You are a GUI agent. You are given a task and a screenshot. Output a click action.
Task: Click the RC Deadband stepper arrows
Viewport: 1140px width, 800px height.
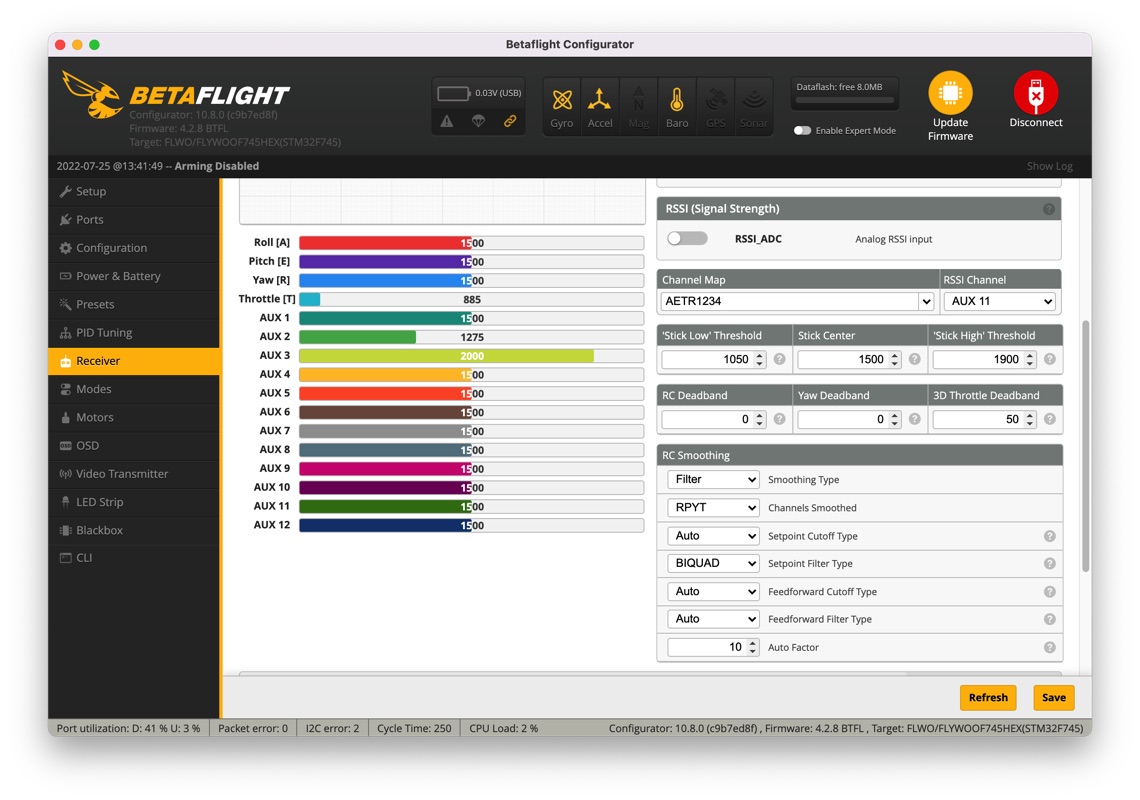pyautogui.click(x=759, y=419)
